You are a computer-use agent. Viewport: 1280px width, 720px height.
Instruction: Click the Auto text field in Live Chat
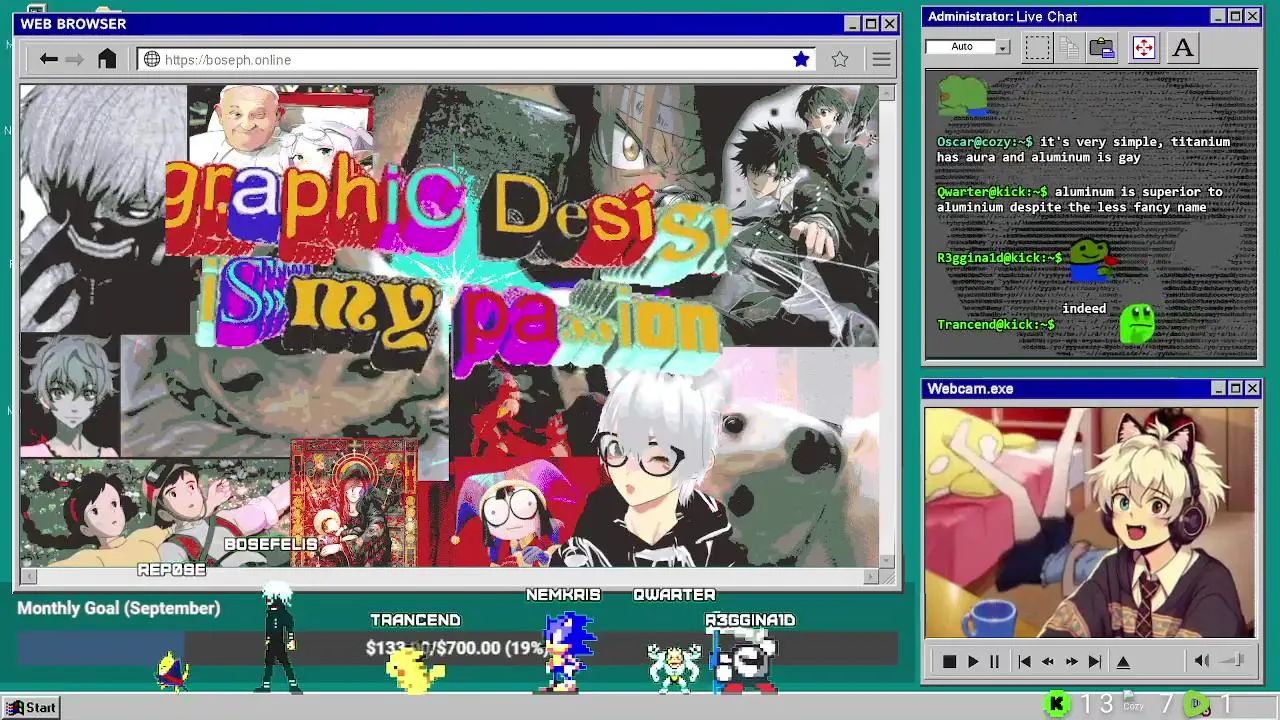click(961, 47)
